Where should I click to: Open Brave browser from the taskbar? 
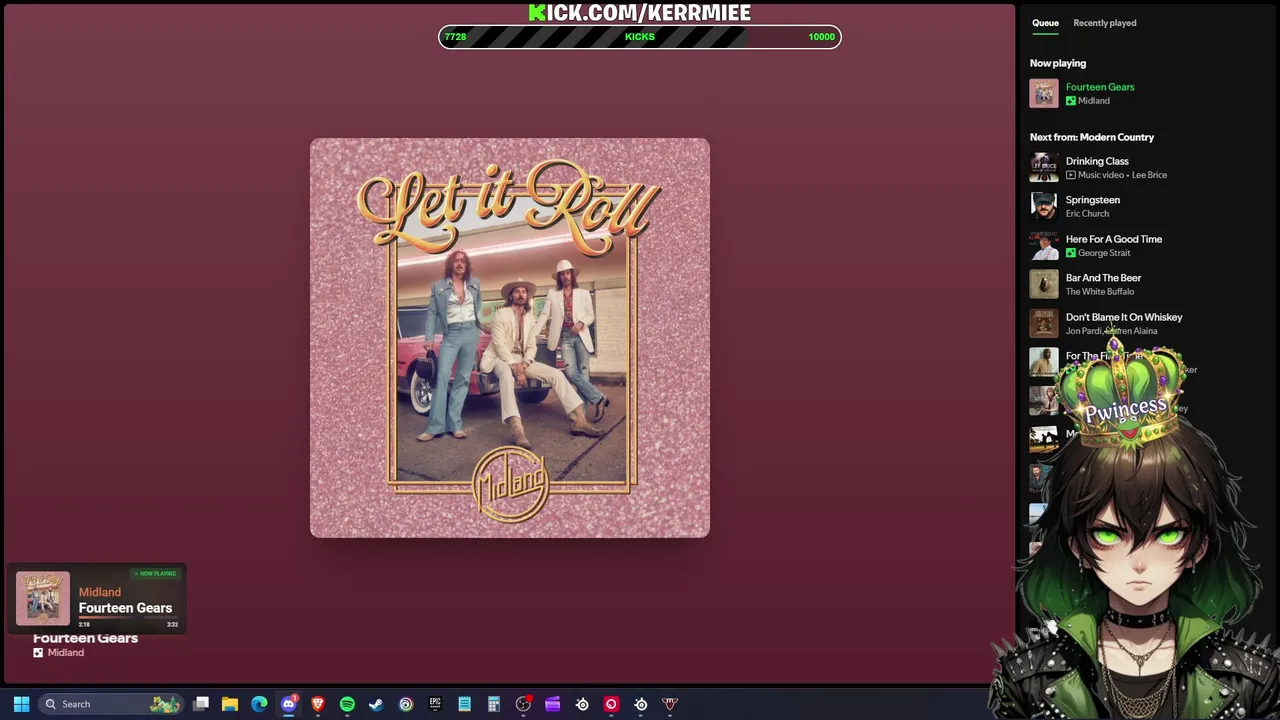click(318, 704)
